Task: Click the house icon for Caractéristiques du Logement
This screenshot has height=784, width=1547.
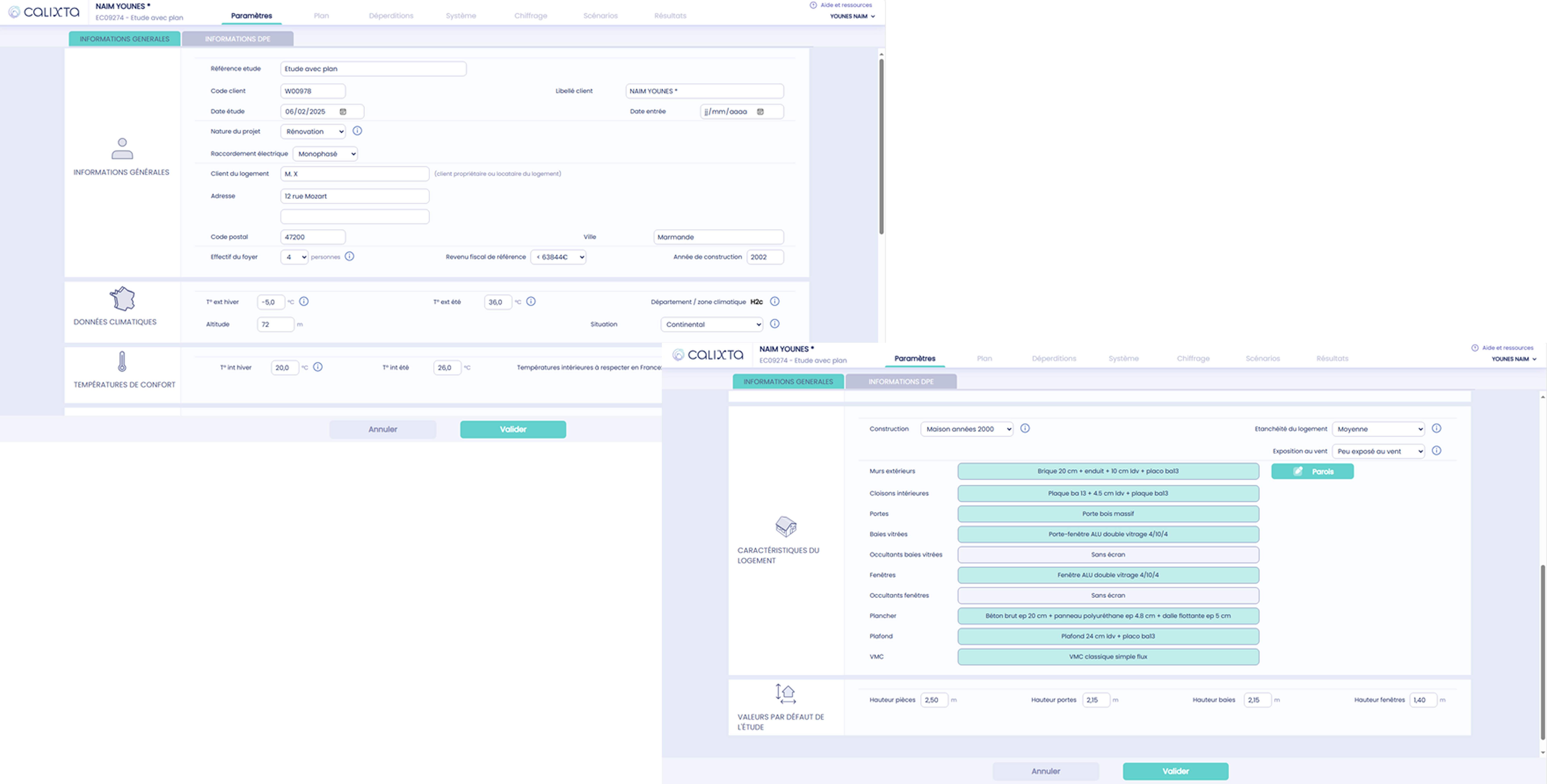Action: 786,526
